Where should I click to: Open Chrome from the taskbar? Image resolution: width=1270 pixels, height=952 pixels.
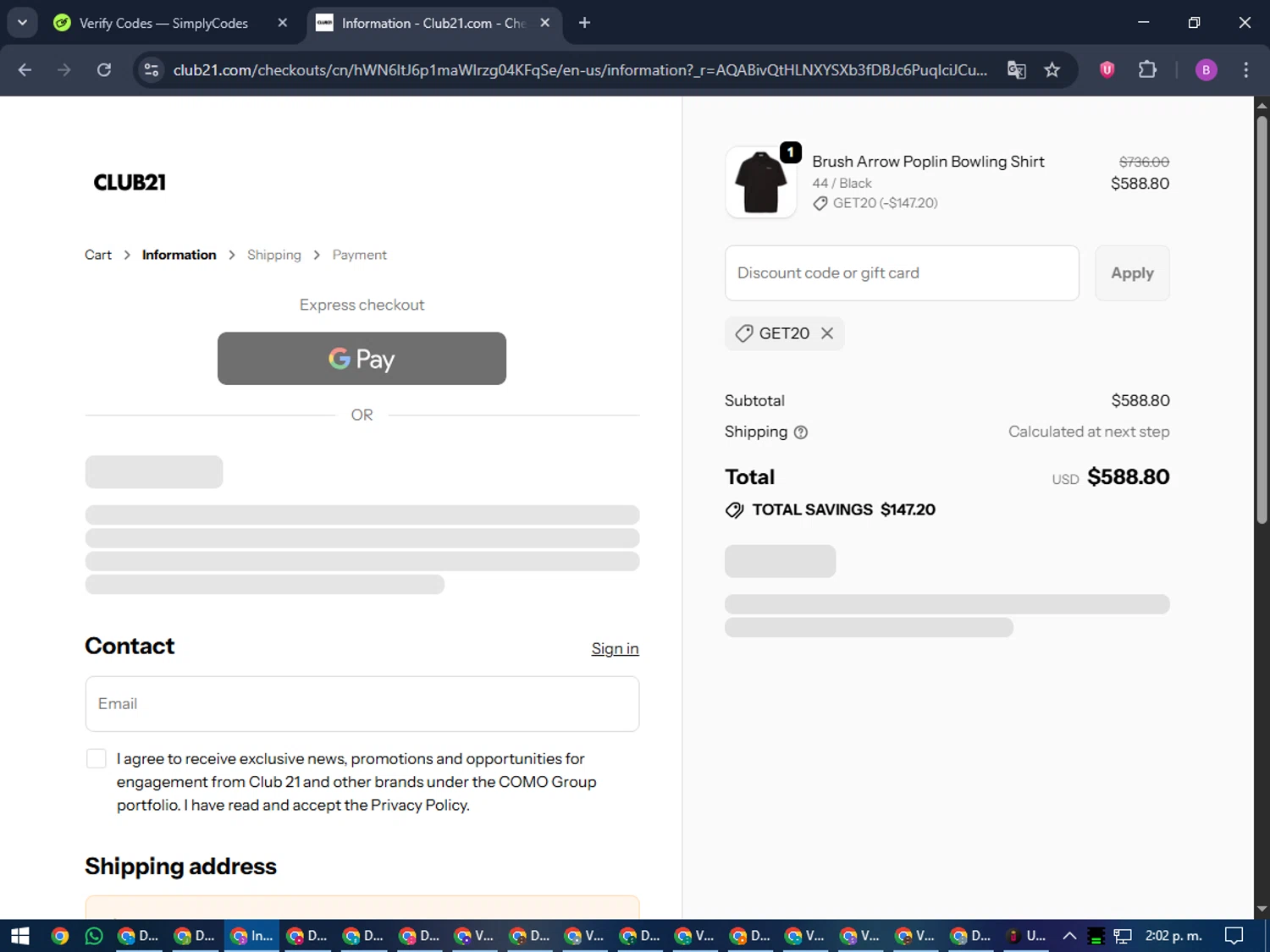(x=59, y=936)
